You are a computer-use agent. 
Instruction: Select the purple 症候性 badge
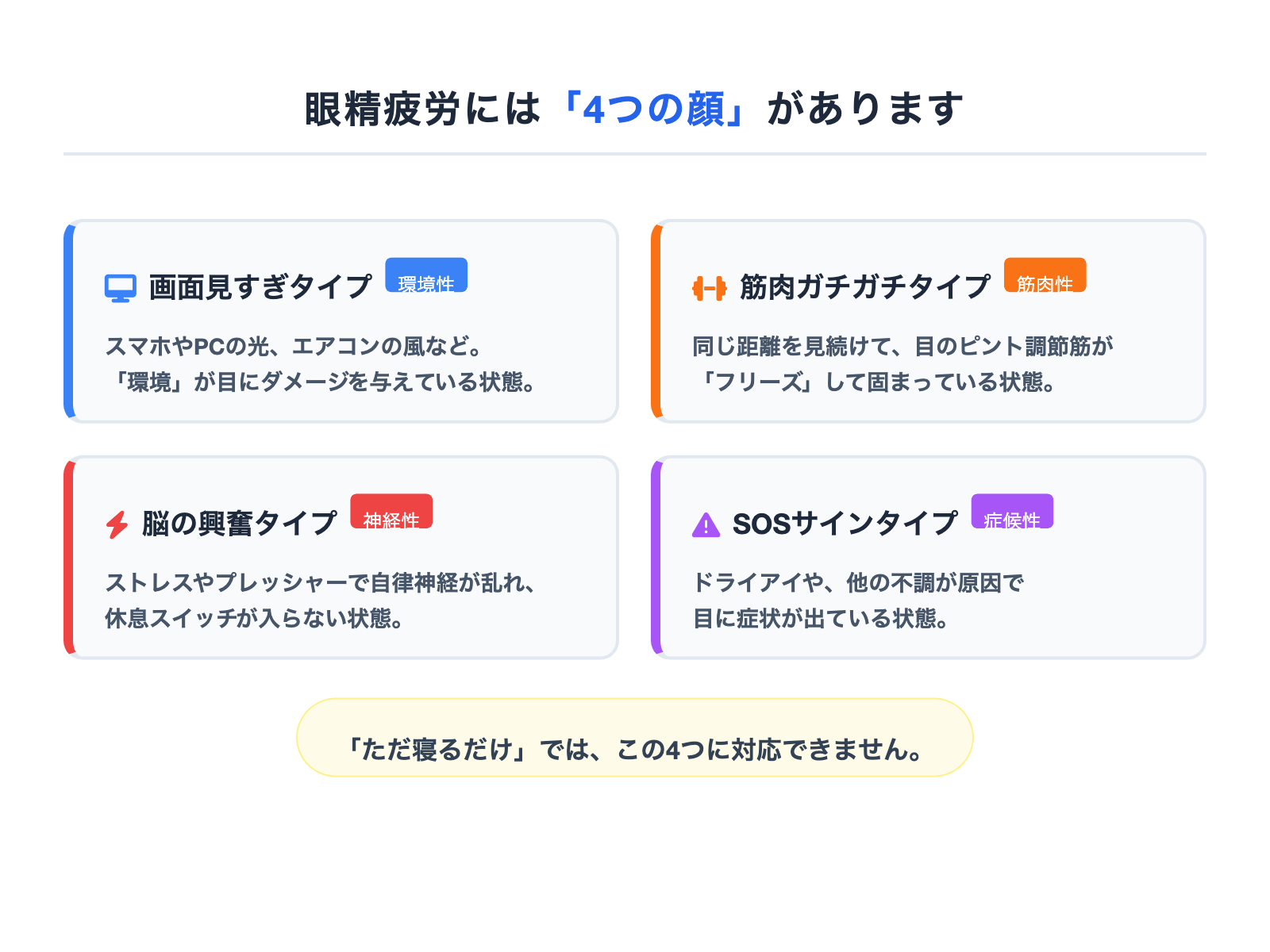(x=1012, y=512)
